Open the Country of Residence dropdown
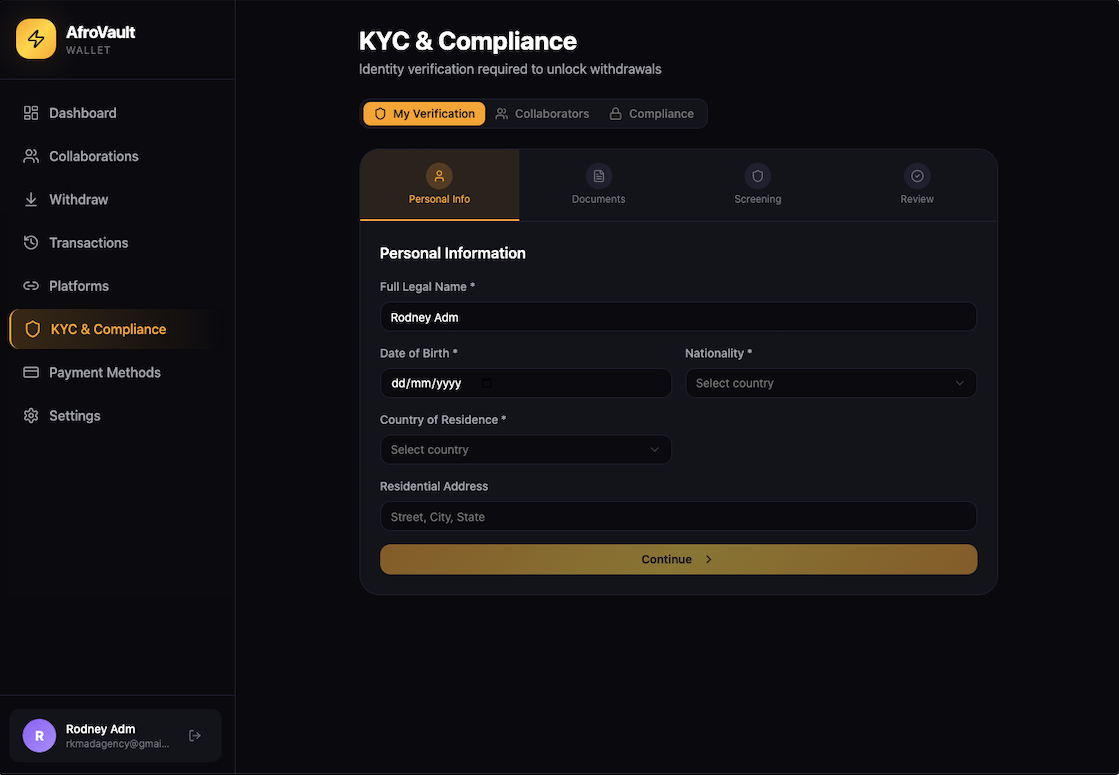The width and height of the screenshot is (1119, 775). coord(525,450)
